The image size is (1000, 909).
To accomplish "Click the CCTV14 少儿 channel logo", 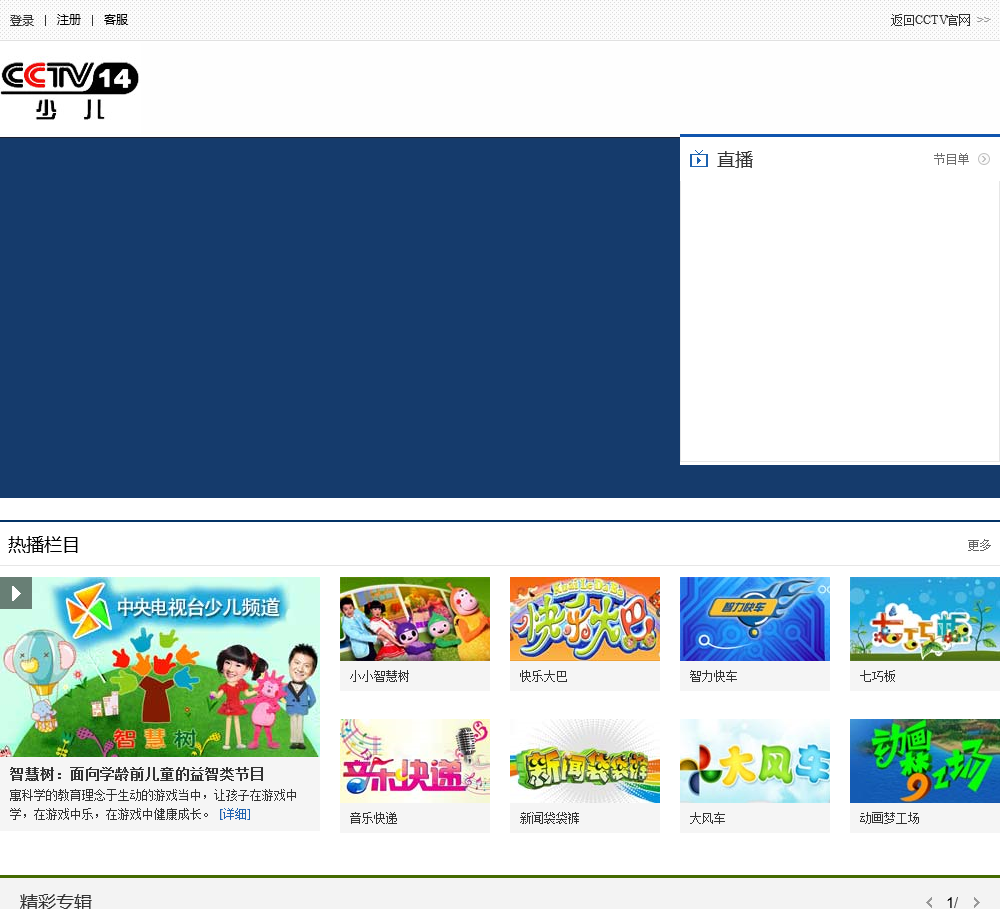I will [x=69, y=91].
